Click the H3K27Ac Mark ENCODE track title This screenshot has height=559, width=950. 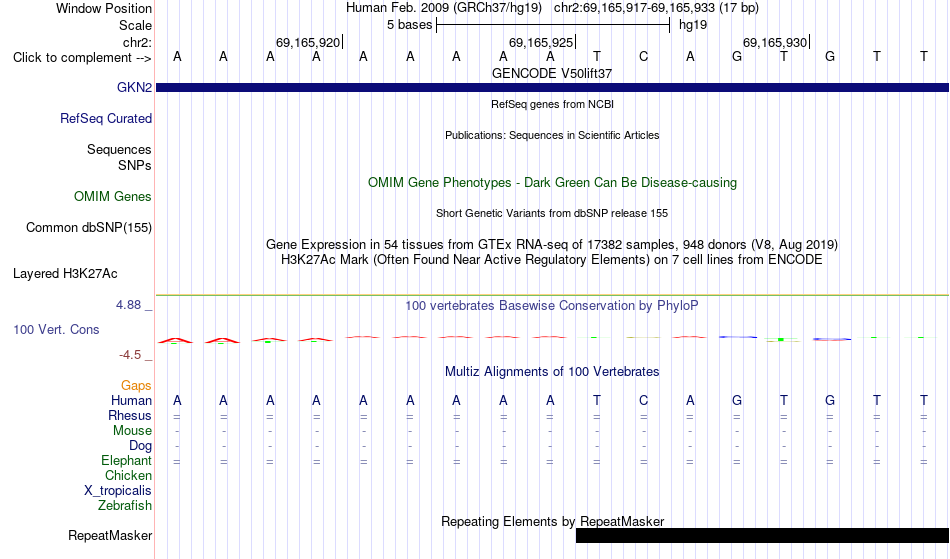[552, 260]
